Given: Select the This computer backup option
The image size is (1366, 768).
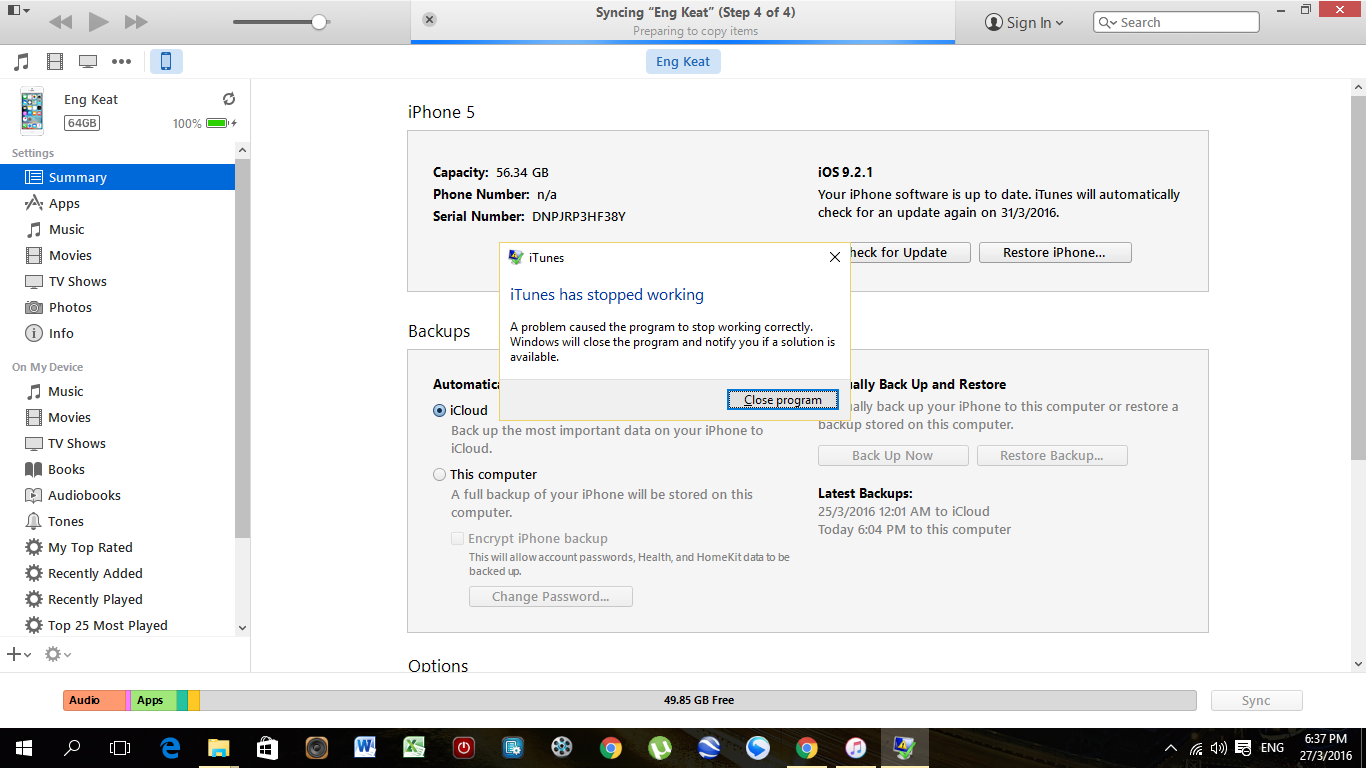Looking at the screenshot, I should (x=440, y=475).
